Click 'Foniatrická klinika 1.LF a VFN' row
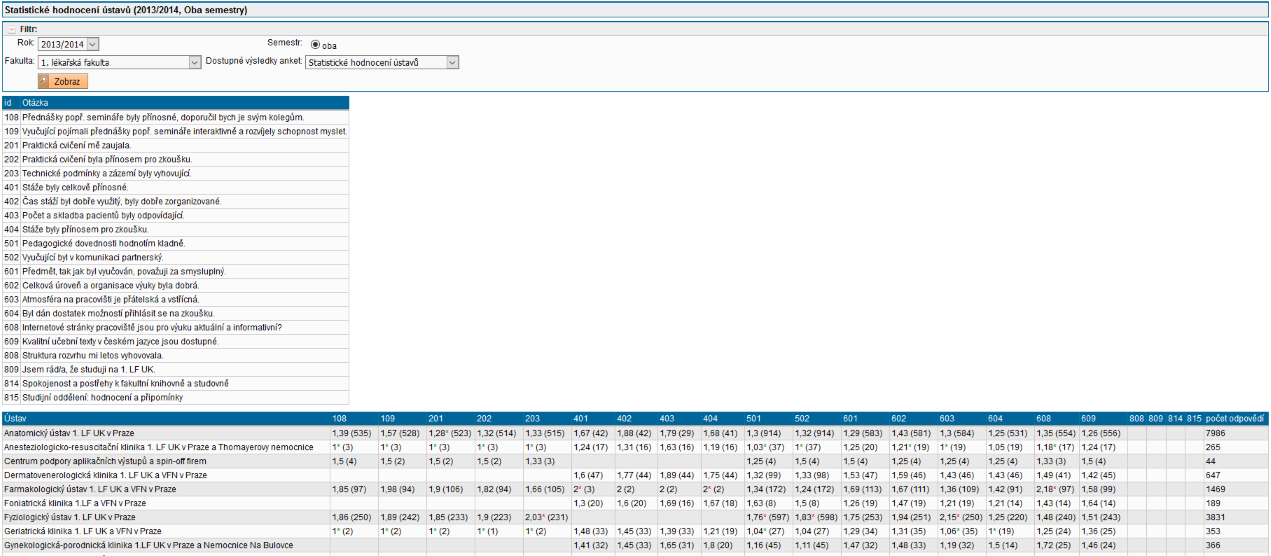This screenshot has width=1271, height=556. (76, 503)
